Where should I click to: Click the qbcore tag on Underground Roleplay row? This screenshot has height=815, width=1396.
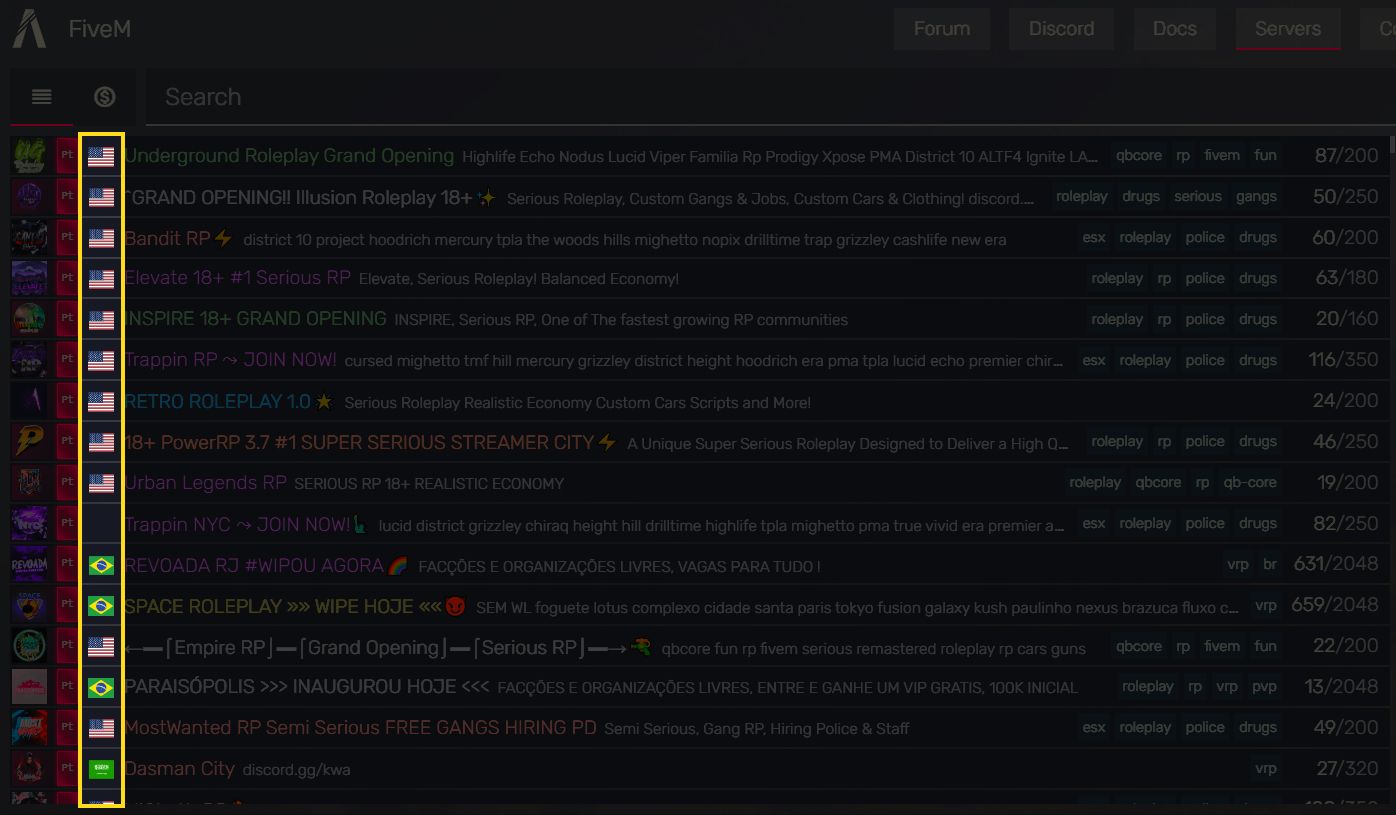(x=1139, y=155)
